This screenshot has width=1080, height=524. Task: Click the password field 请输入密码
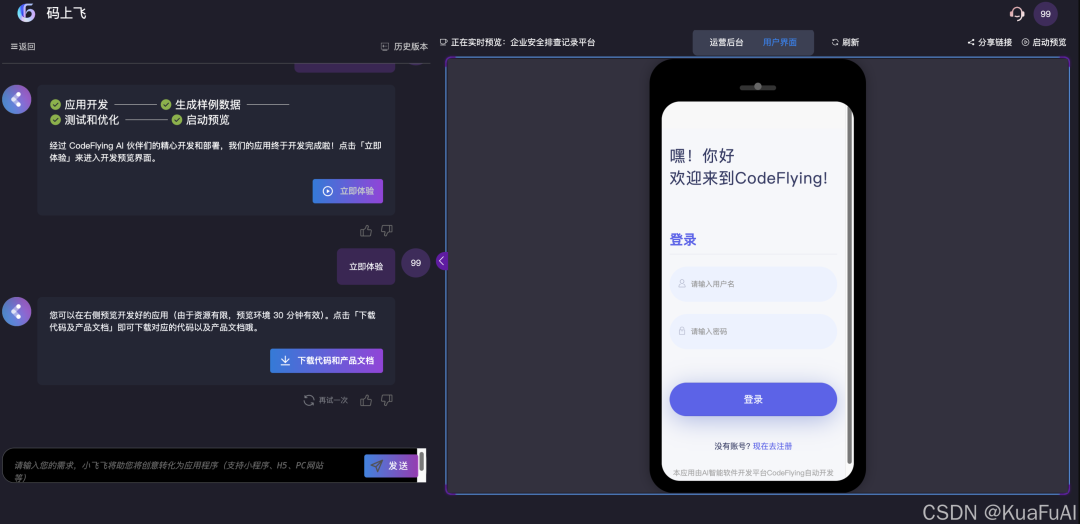753,331
